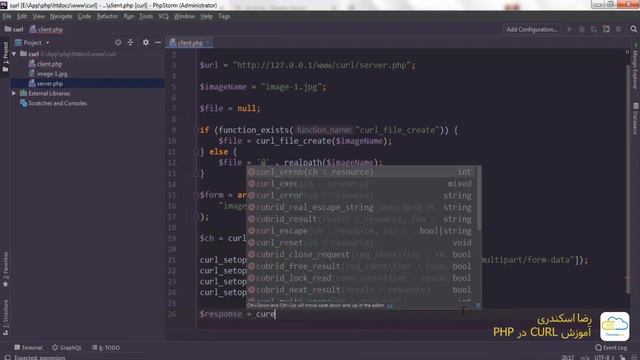This screenshot has width=640, height=360.
Task: Open the GraphQL tool window
Action: 67,348
